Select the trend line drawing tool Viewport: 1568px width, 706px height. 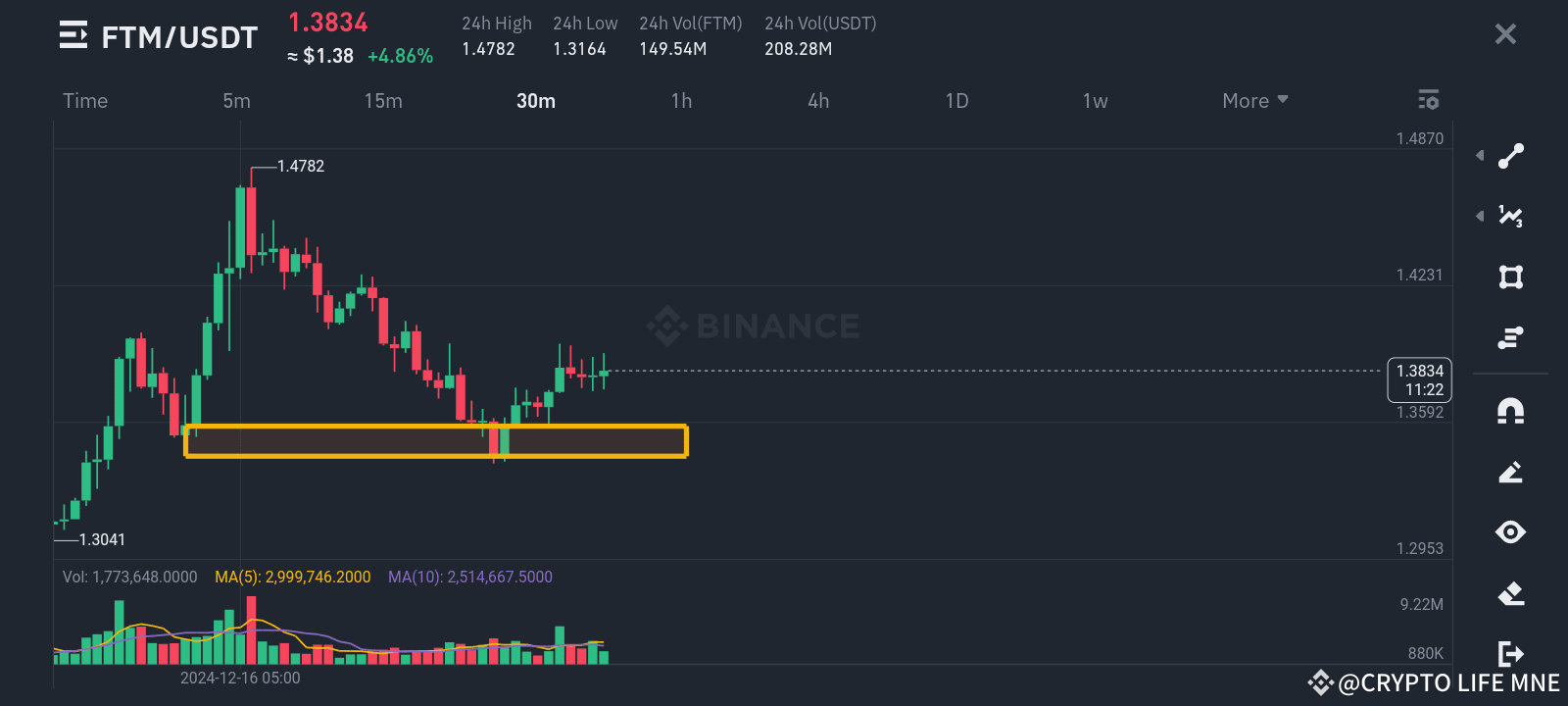click(x=1510, y=155)
